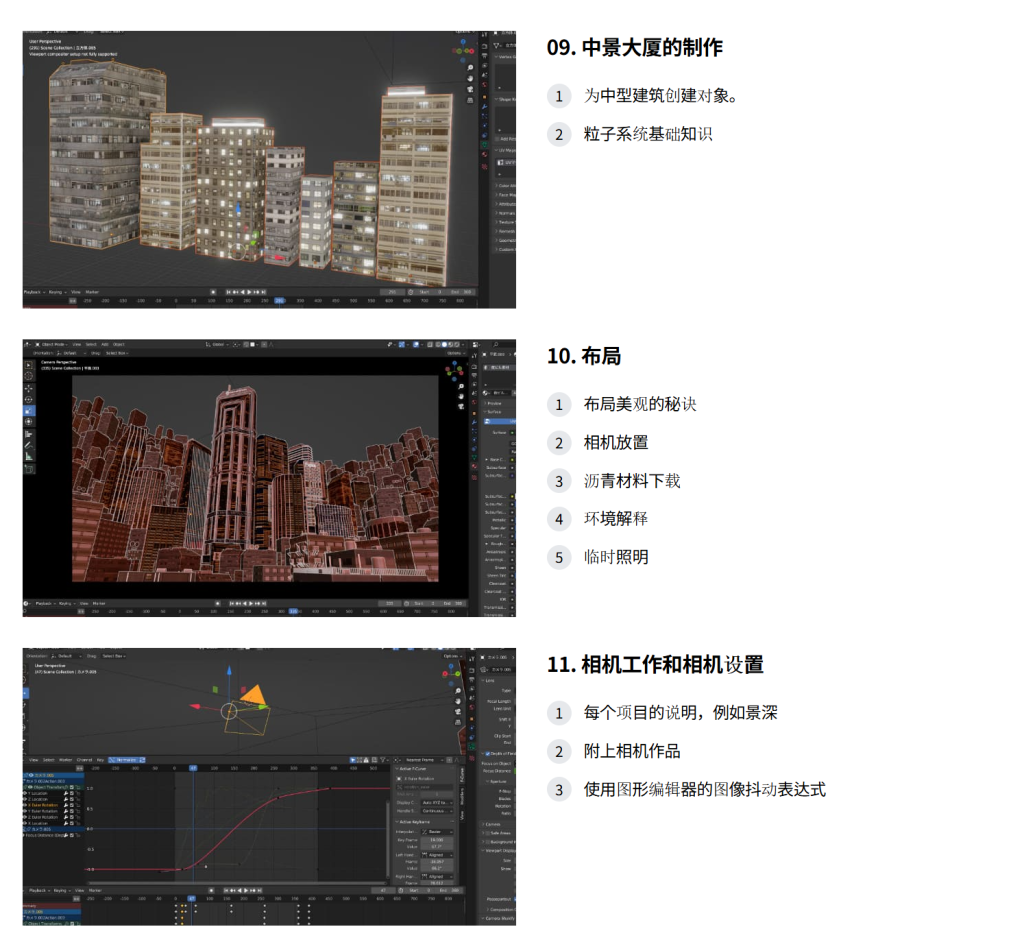This screenshot has width=1024, height=940.
Task: Select lesson '相机放置'
Action: pos(616,442)
